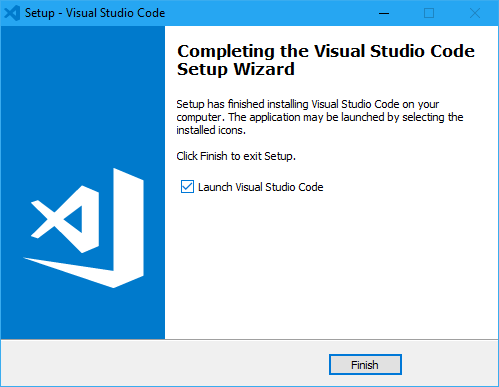Click the "Setup has finished installing" sentence
Image resolution: width=499 pixels, height=387 pixels.
click(307, 104)
